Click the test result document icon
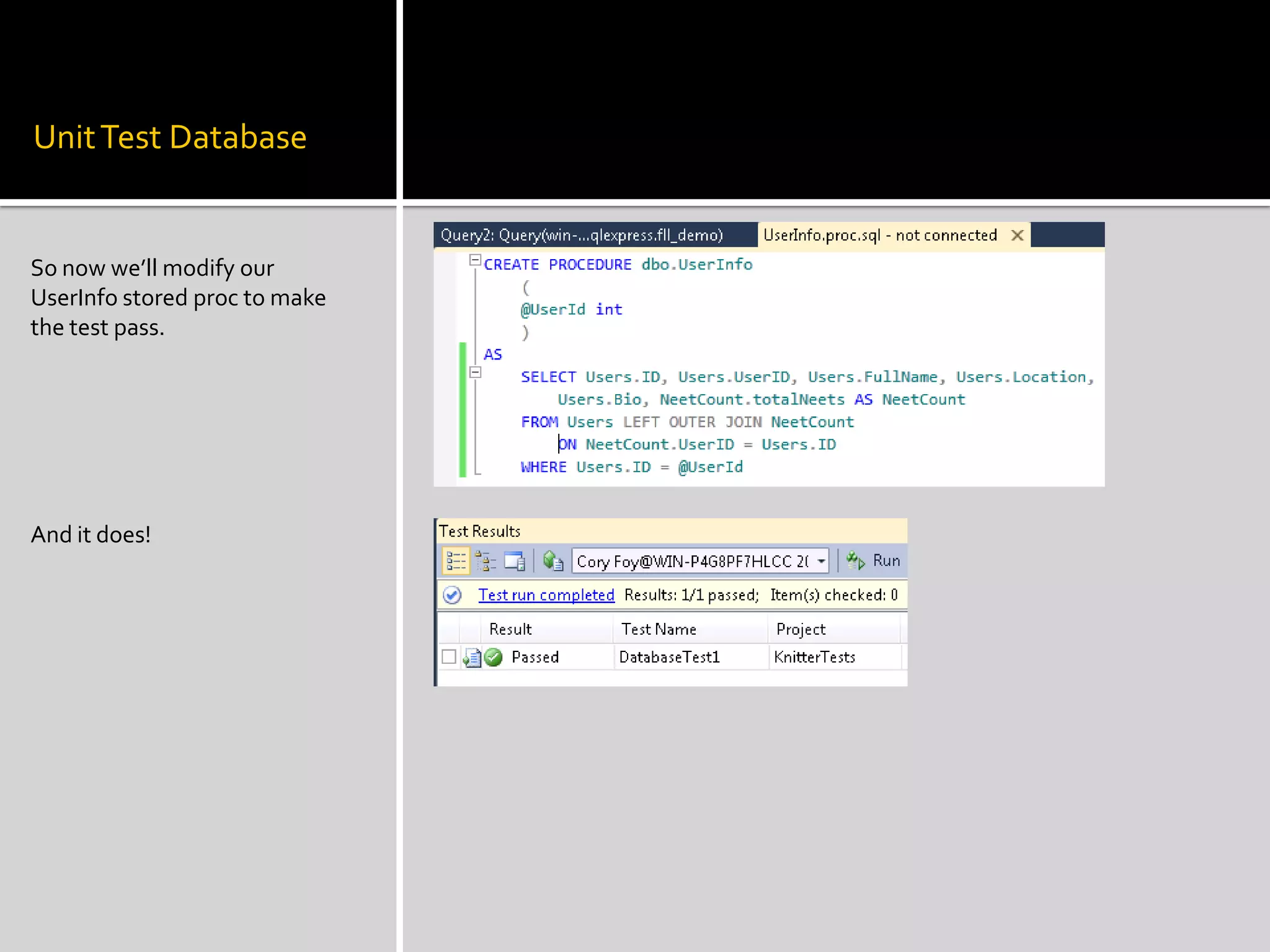This screenshot has height=952, width=1270. [x=473, y=657]
